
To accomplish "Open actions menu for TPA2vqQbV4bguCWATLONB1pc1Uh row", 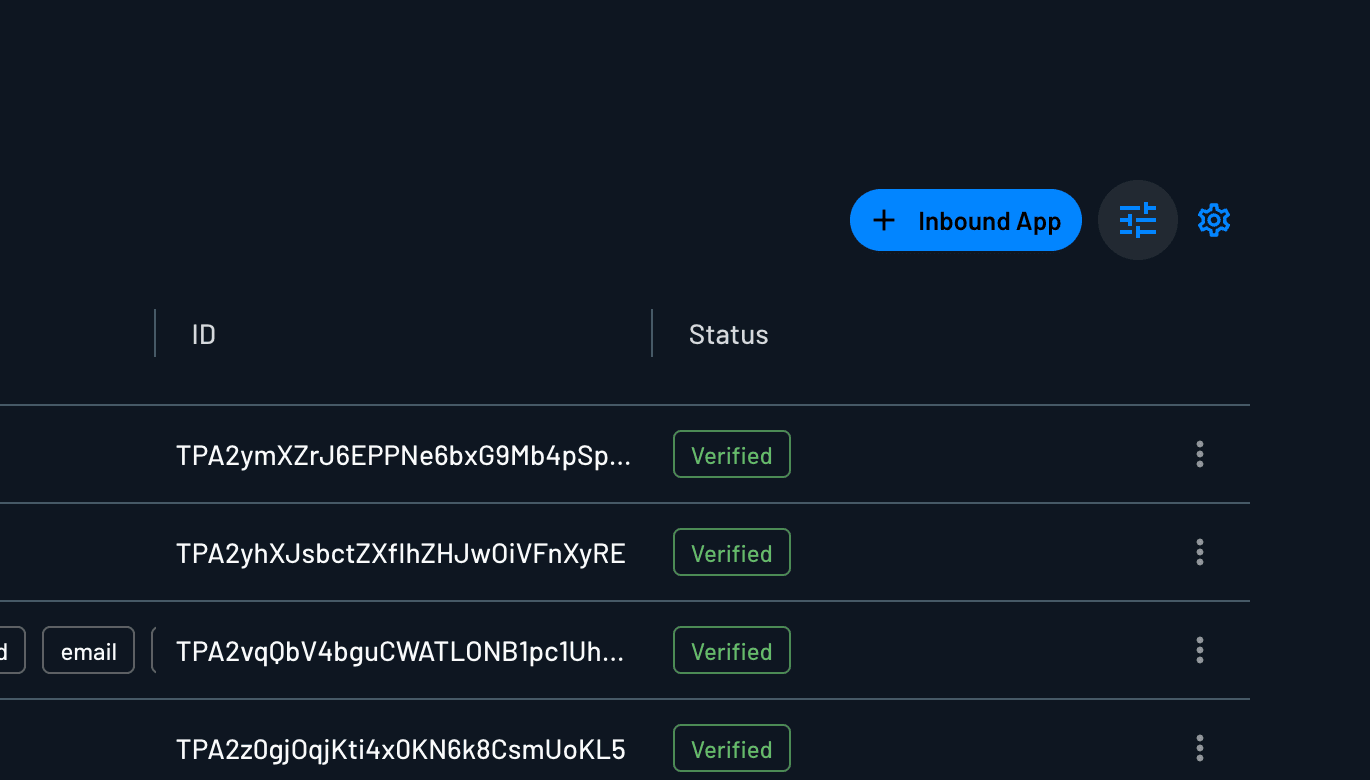I will tap(1199, 650).
